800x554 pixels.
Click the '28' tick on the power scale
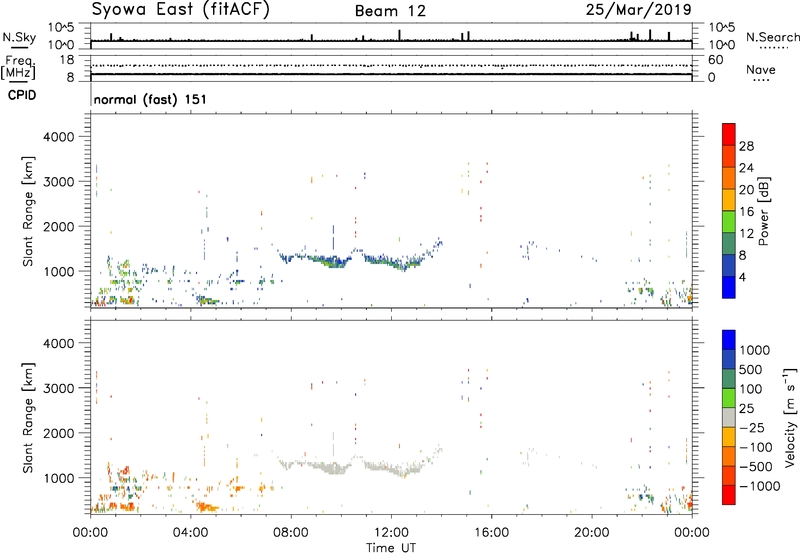(x=746, y=146)
